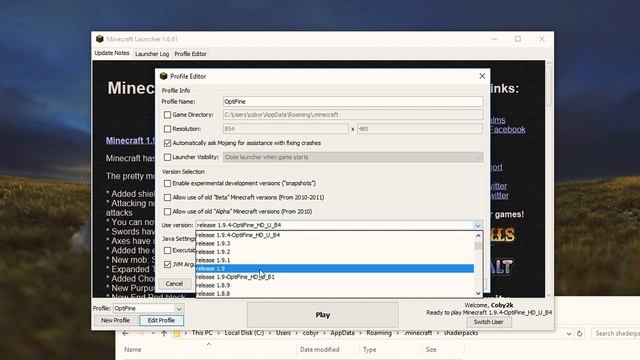Uncheck the JVM Arguments checkbox
Viewport: 640px width, 360px height.
(167, 264)
